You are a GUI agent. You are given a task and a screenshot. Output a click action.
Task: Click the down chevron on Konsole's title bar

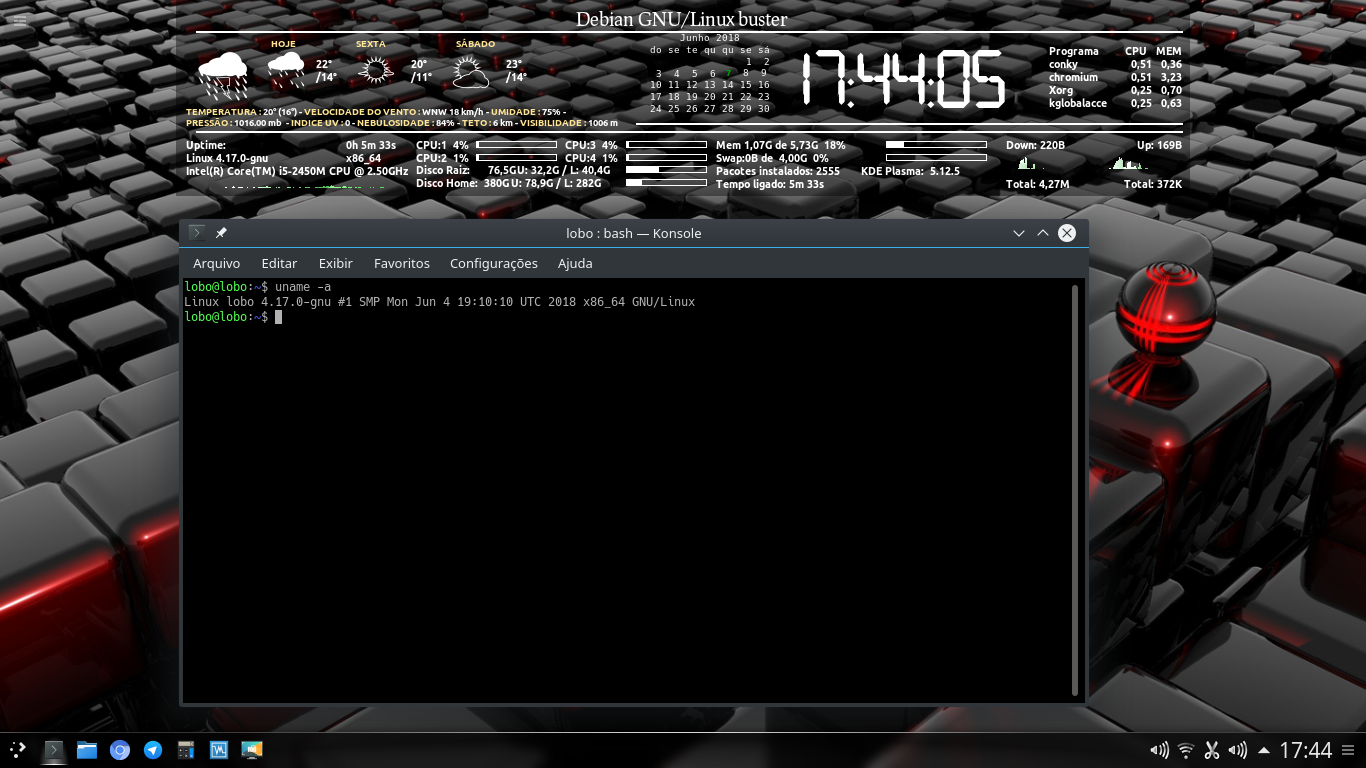1017,232
